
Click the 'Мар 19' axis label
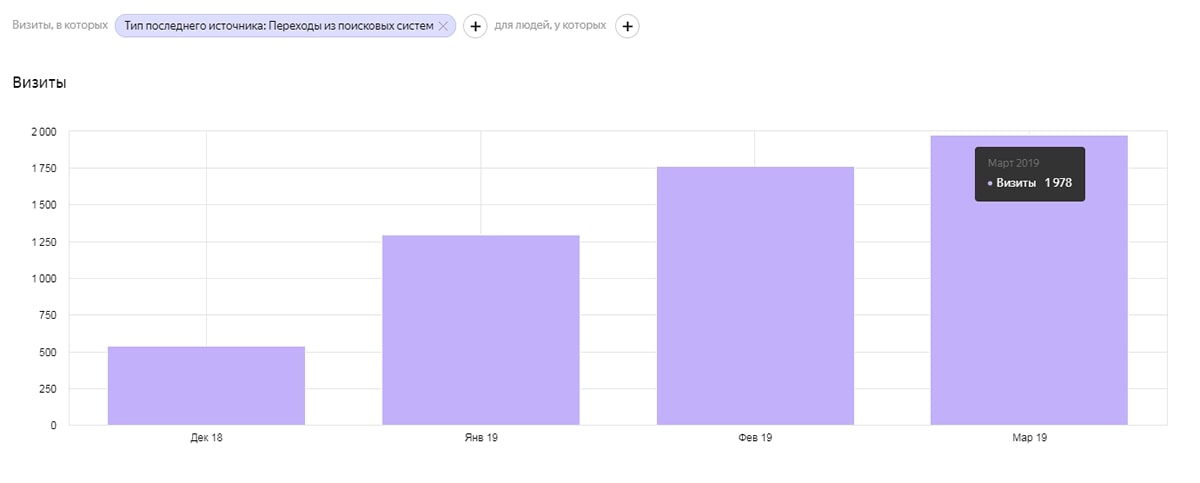(x=1029, y=438)
